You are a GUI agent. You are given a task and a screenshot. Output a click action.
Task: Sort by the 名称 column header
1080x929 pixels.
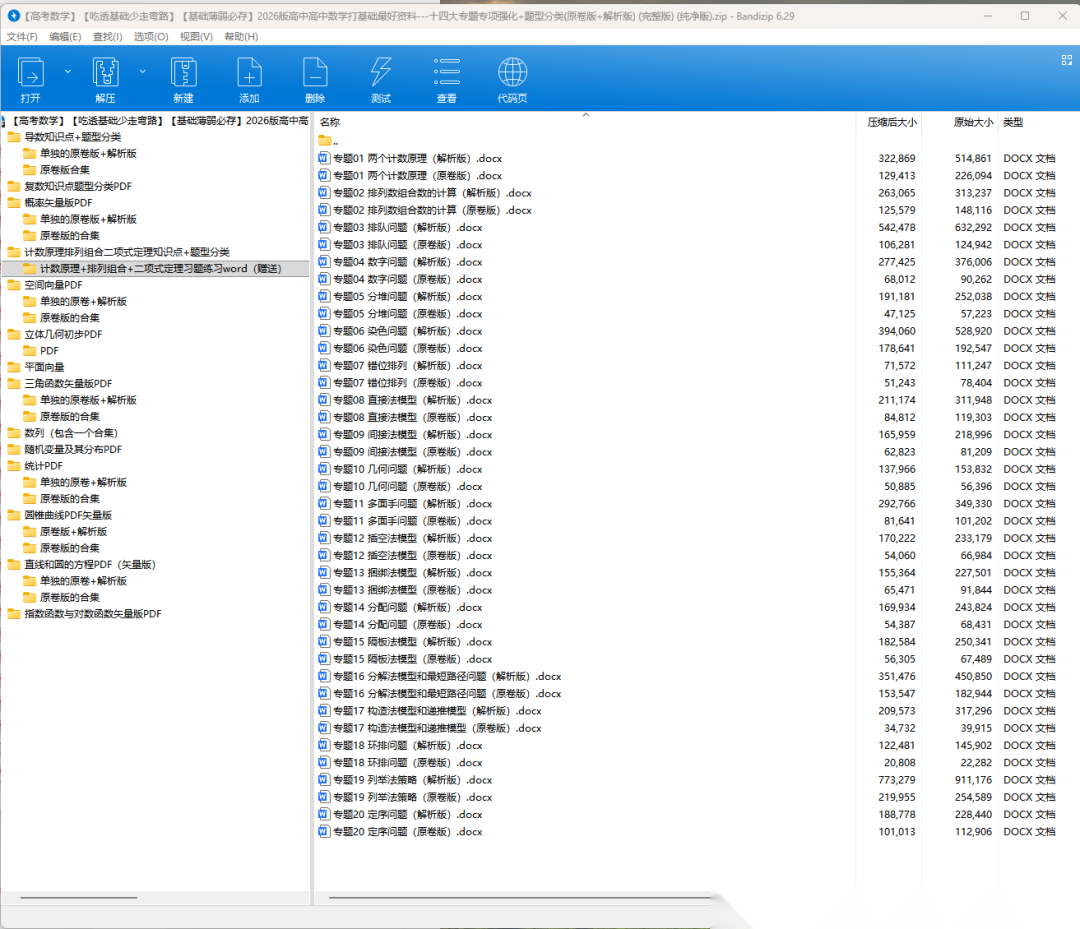click(330, 122)
